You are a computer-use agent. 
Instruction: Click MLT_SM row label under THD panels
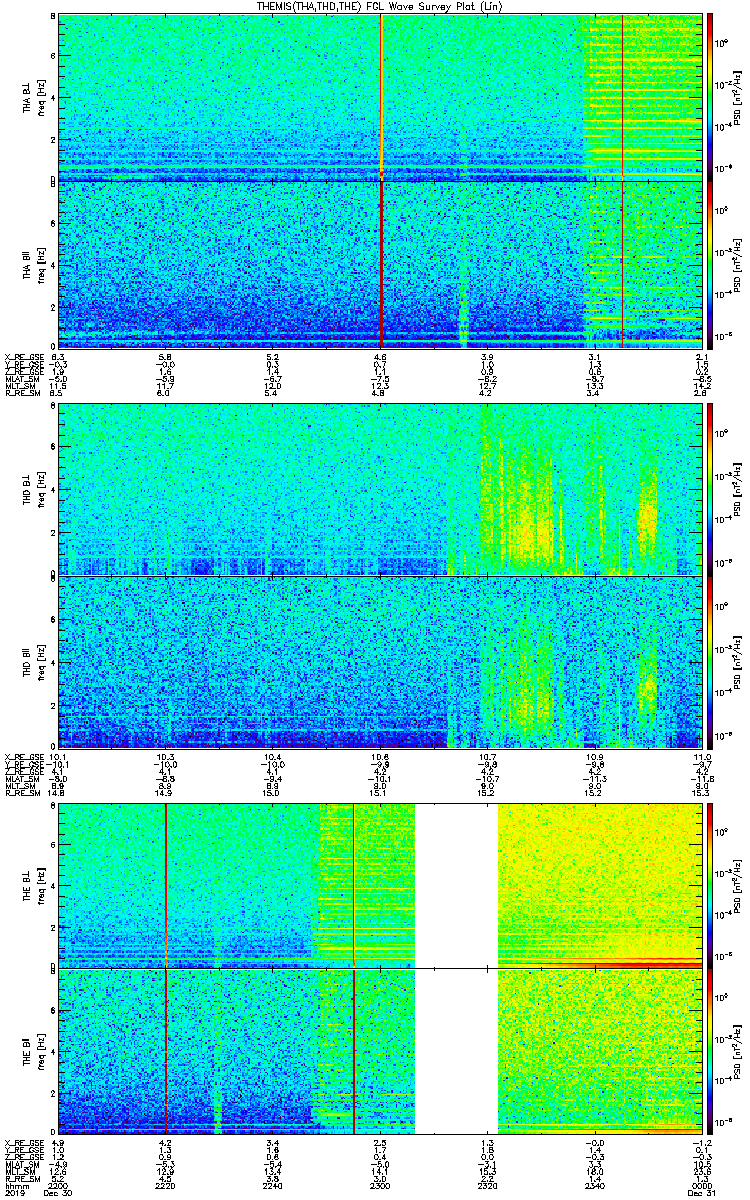[x=19, y=787]
